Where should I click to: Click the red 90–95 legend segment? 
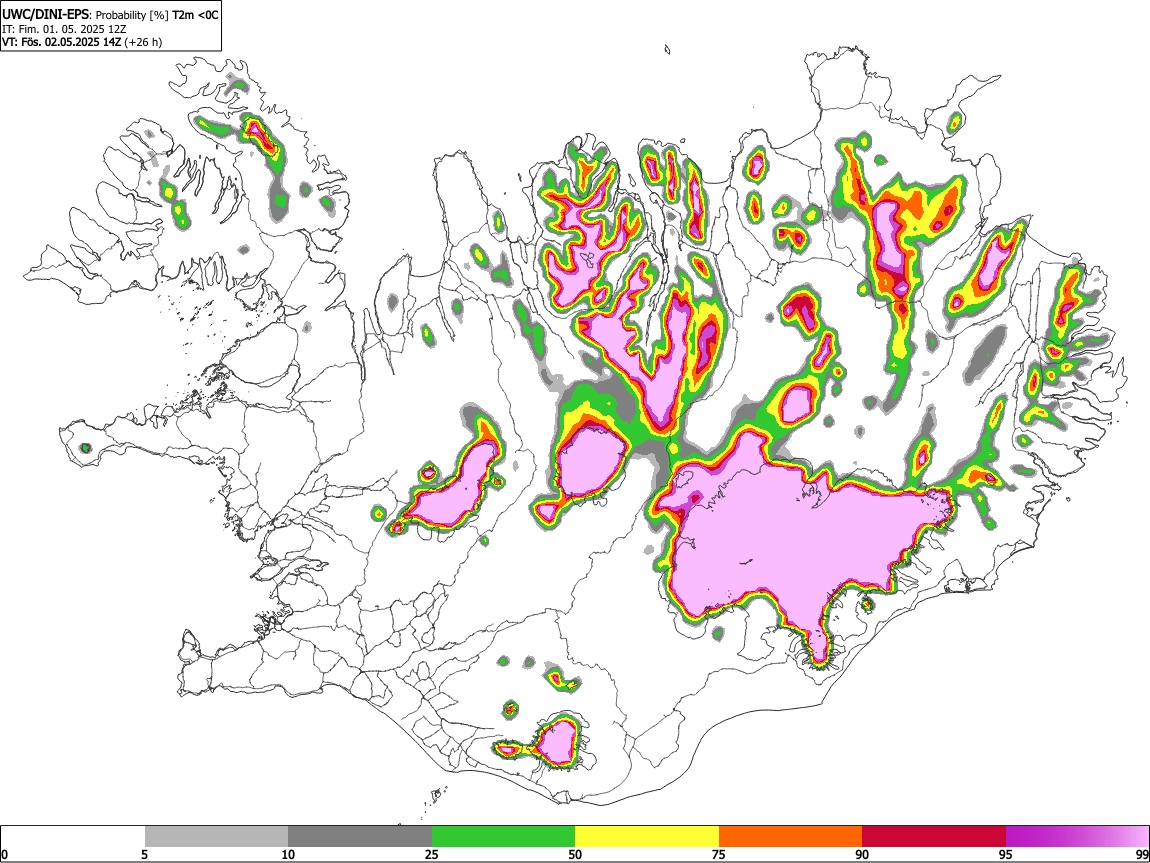point(934,837)
